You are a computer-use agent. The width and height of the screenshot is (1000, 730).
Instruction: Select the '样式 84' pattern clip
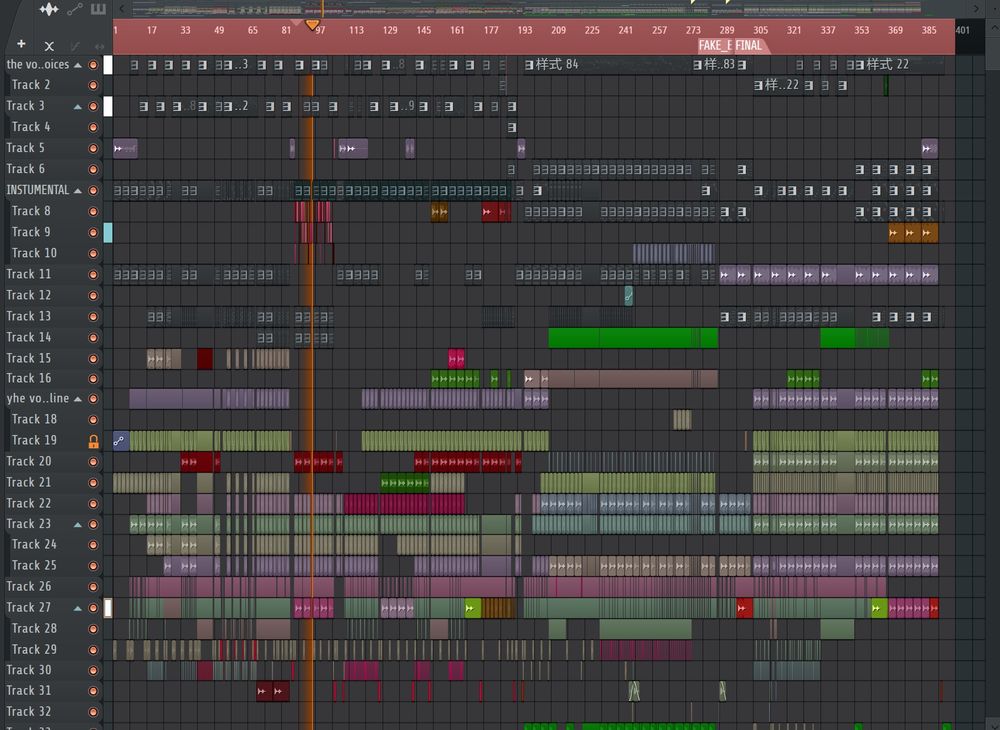(606, 64)
